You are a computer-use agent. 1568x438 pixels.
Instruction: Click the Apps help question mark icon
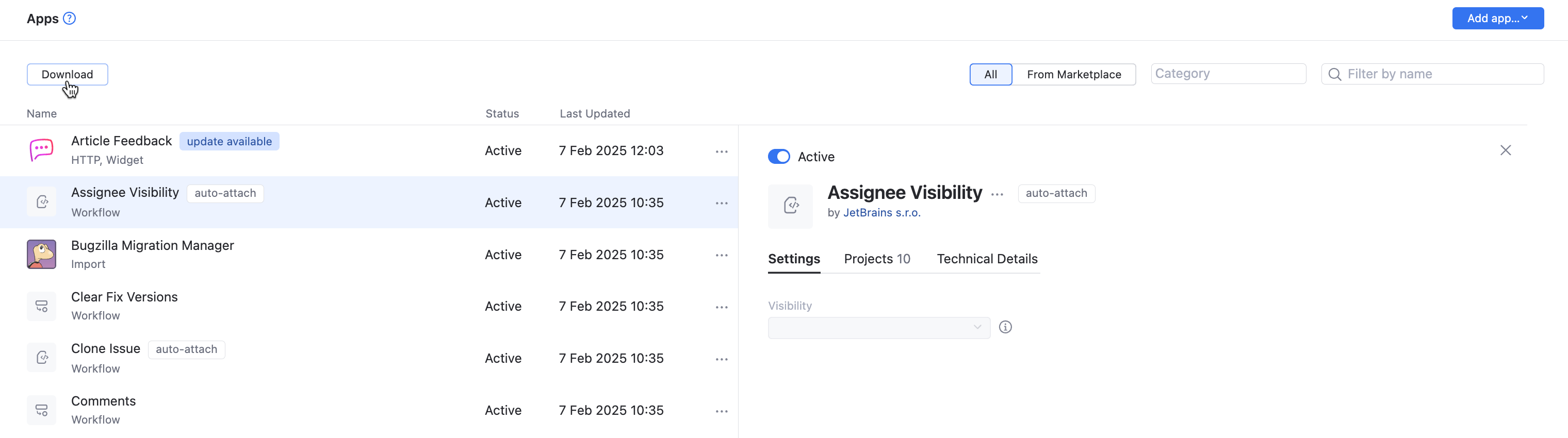pyautogui.click(x=70, y=18)
